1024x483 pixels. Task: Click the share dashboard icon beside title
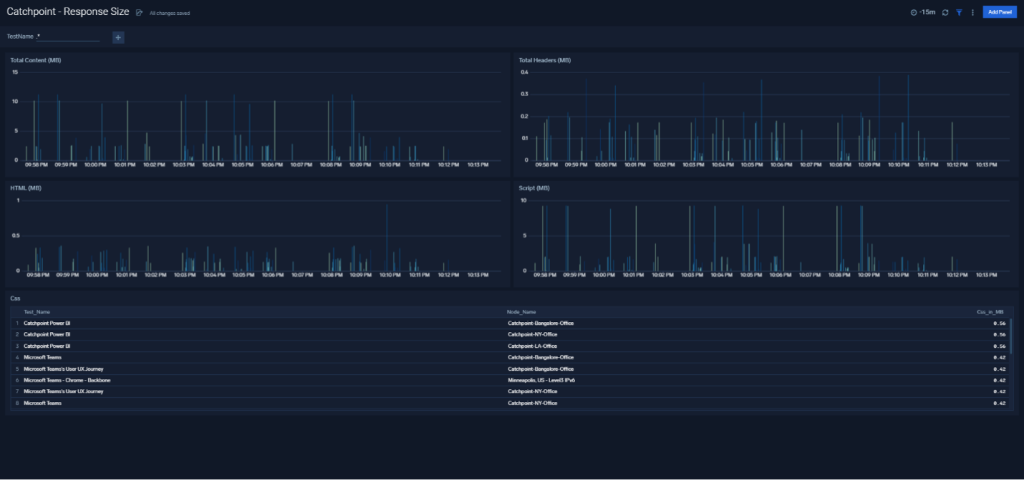pos(138,12)
